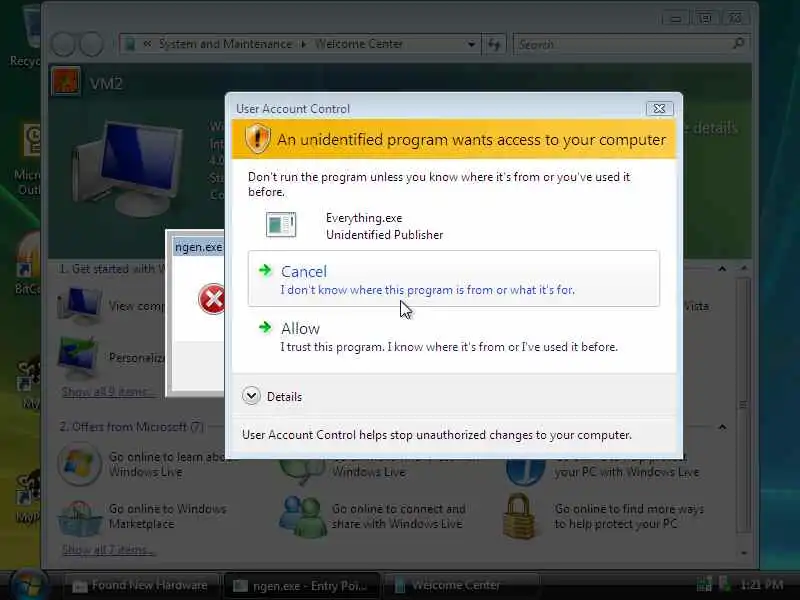800x600 pixels.
Task: Click the View computer details icon
Action: tap(81, 305)
